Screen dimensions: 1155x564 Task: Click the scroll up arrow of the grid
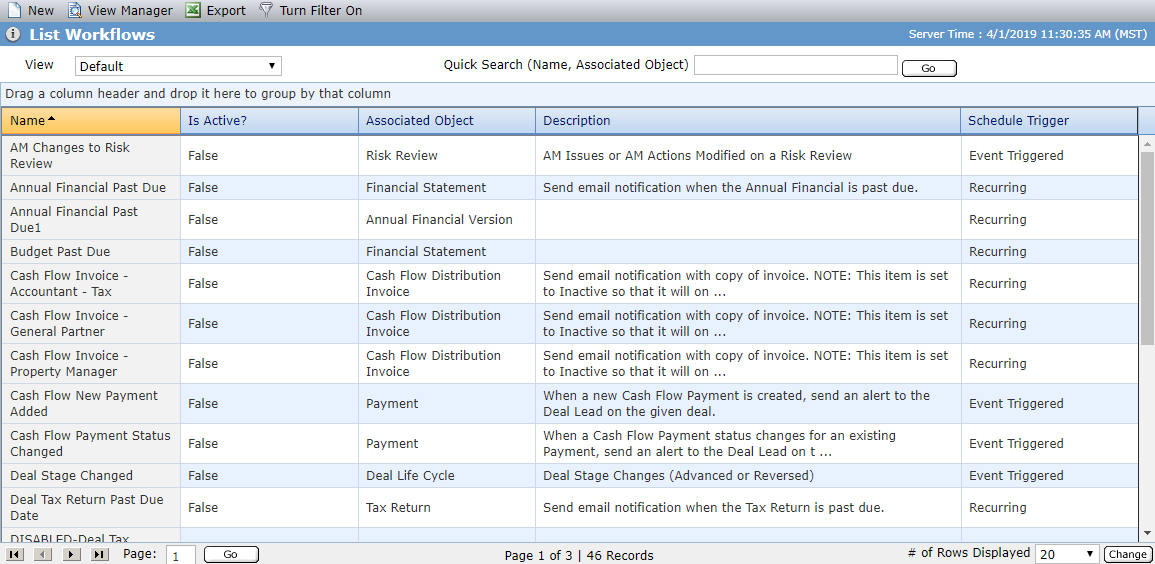tap(1148, 142)
